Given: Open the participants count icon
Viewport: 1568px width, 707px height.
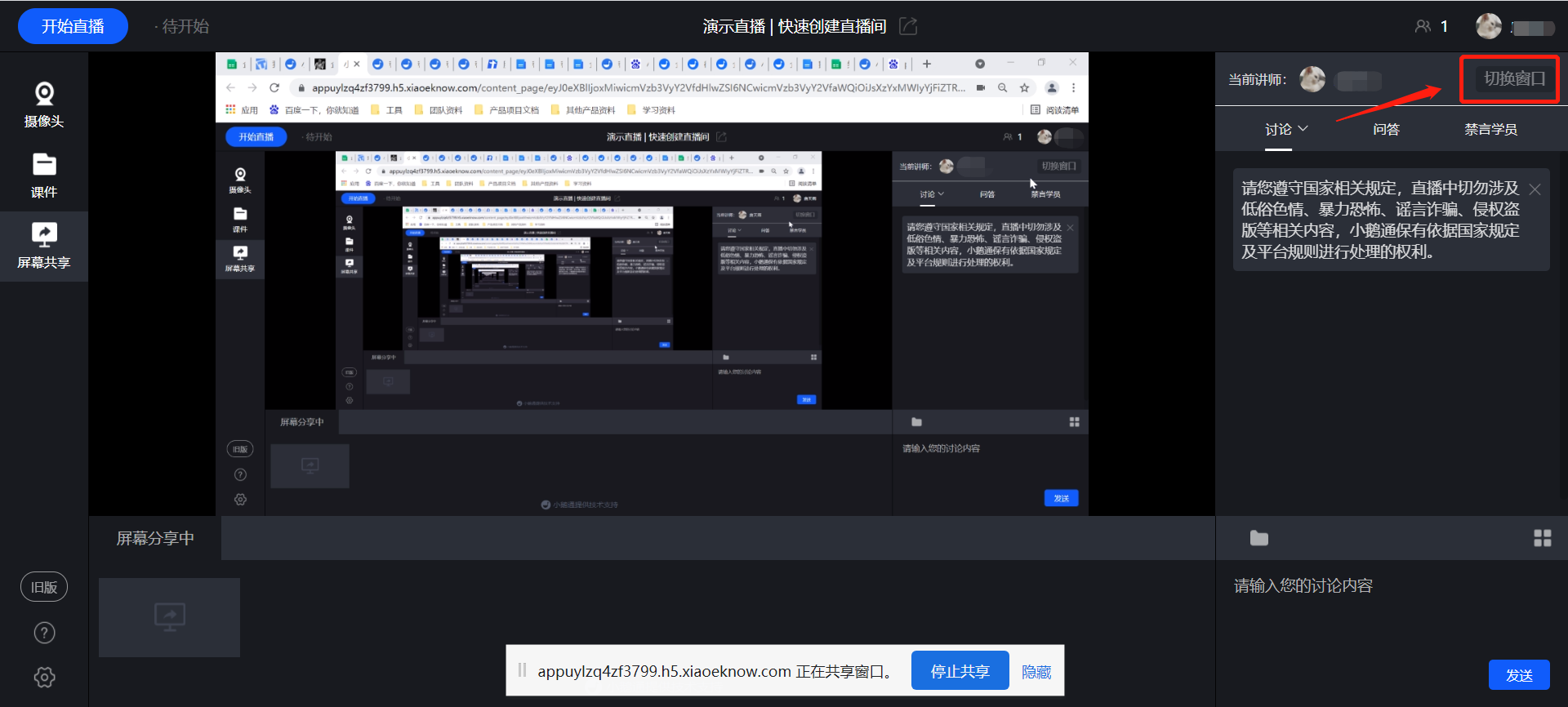Looking at the screenshot, I should coord(1423,26).
